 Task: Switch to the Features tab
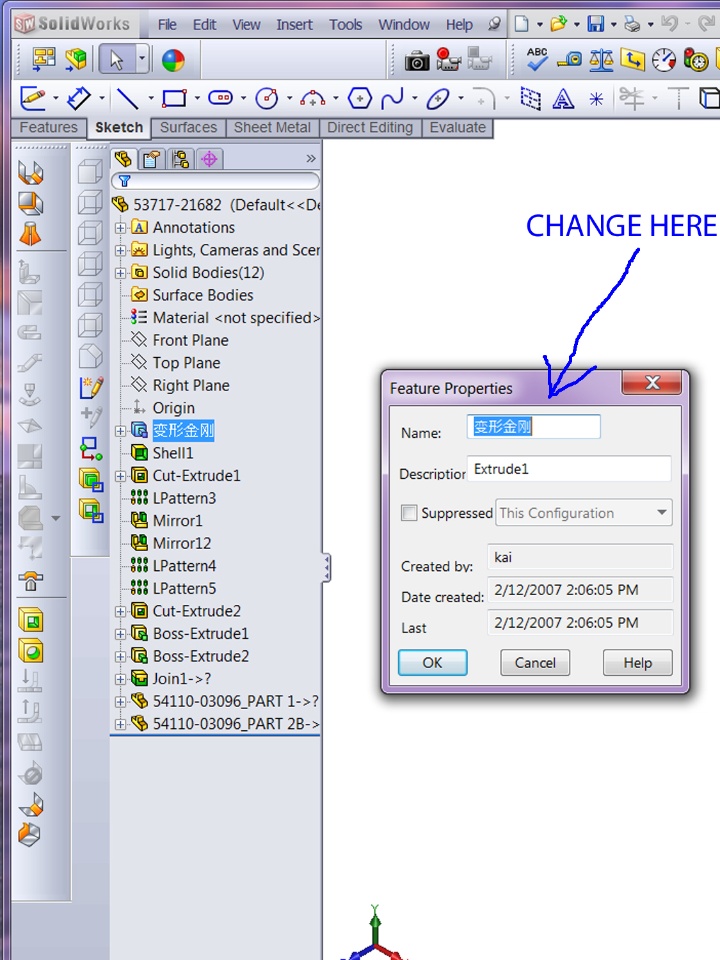(48, 127)
